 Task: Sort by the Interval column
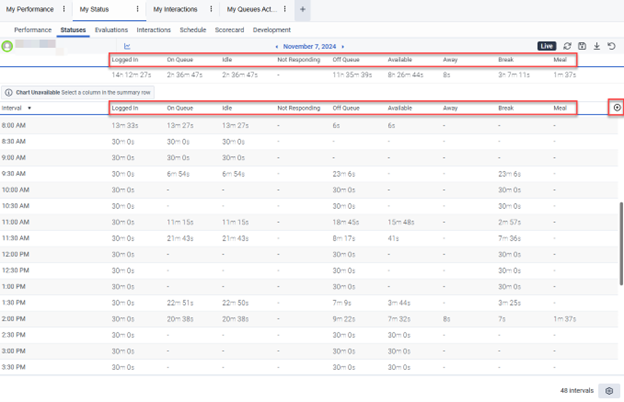pyautogui.click(x=14, y=107)
